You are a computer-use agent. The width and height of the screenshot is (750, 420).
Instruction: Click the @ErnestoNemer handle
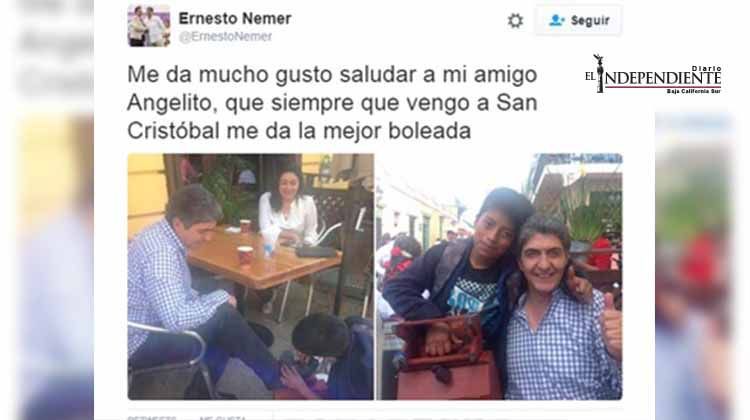pos(225,37)
